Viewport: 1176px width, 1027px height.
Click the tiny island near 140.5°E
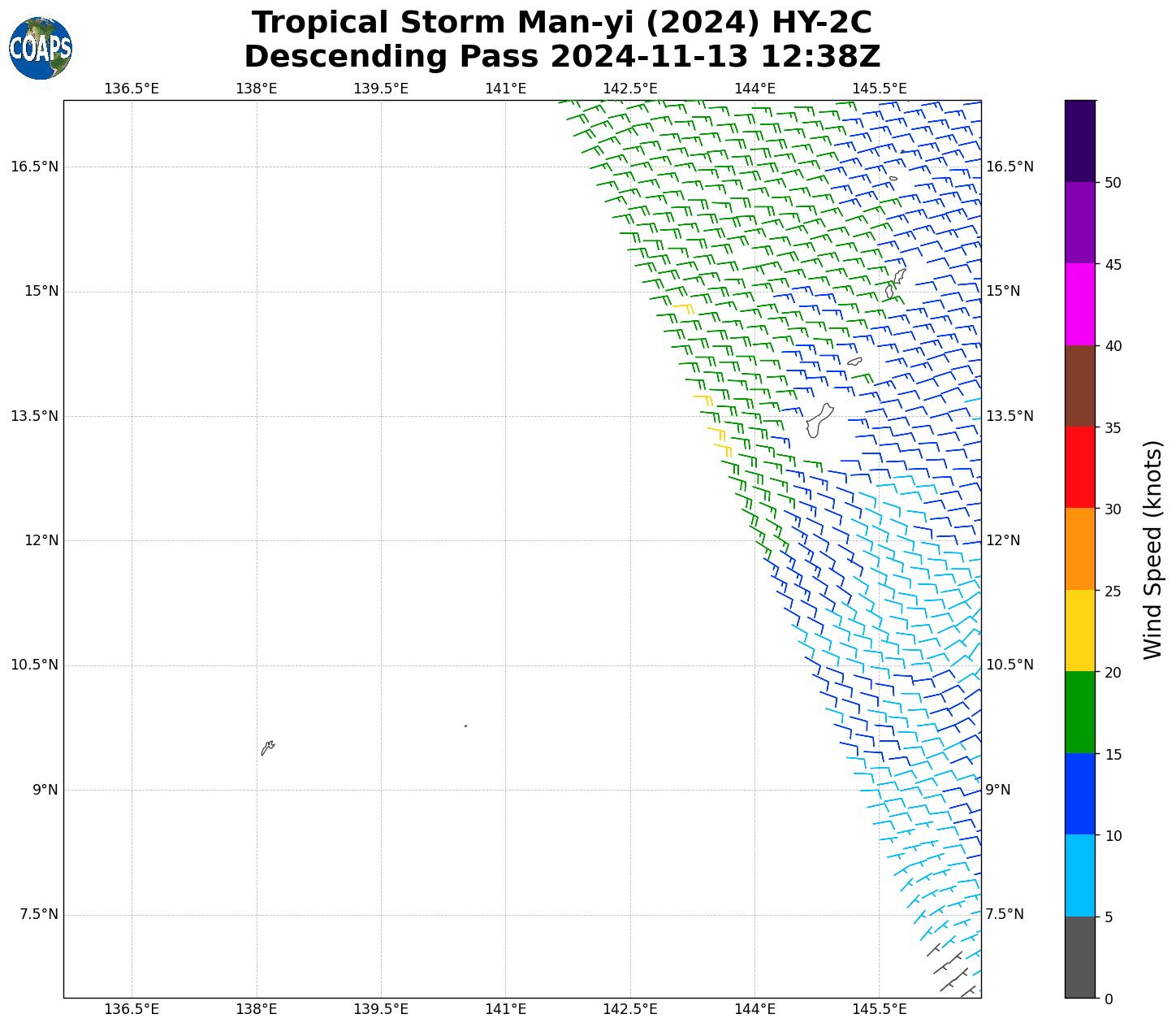(465, 726)
